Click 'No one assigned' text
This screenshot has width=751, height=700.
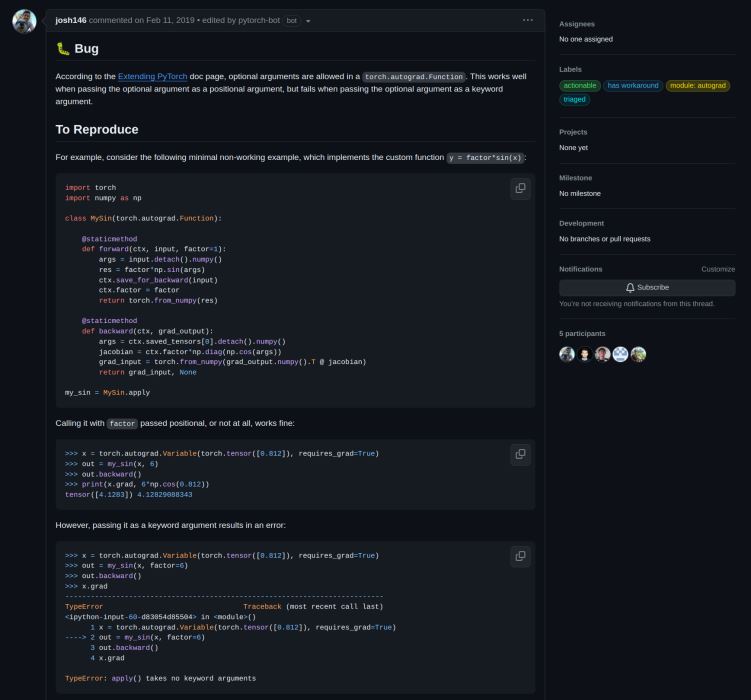[x=586, y=39]
